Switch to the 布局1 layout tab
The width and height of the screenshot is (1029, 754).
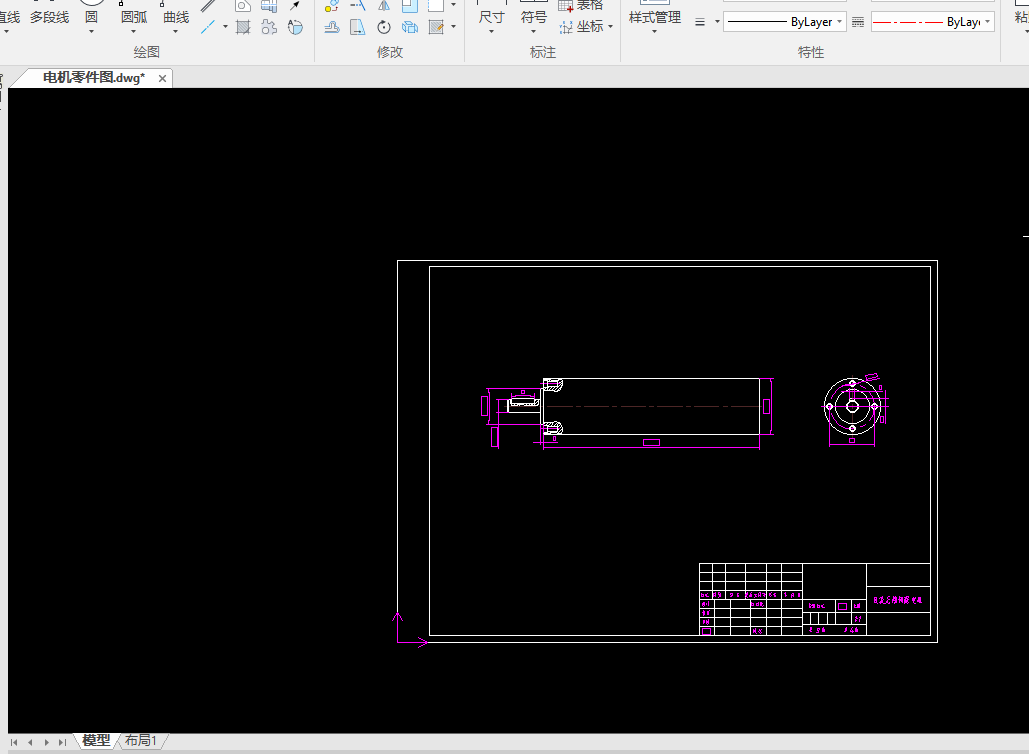(x=141, y=741)
